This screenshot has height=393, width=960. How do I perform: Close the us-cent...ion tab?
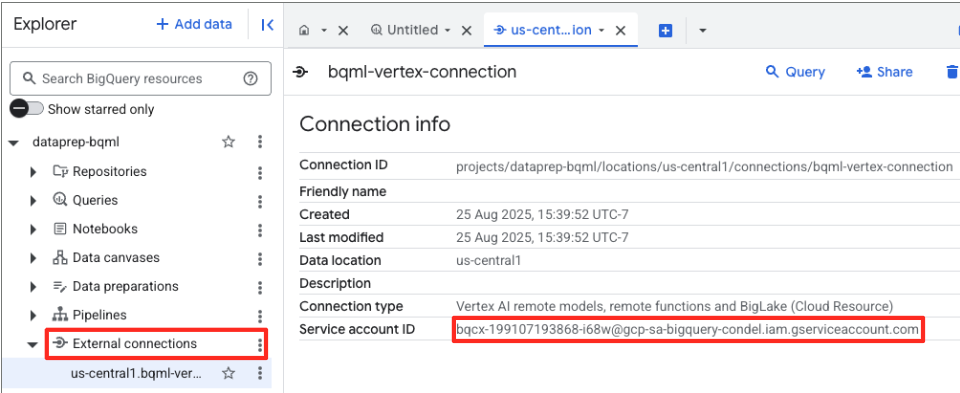(620, 30)
